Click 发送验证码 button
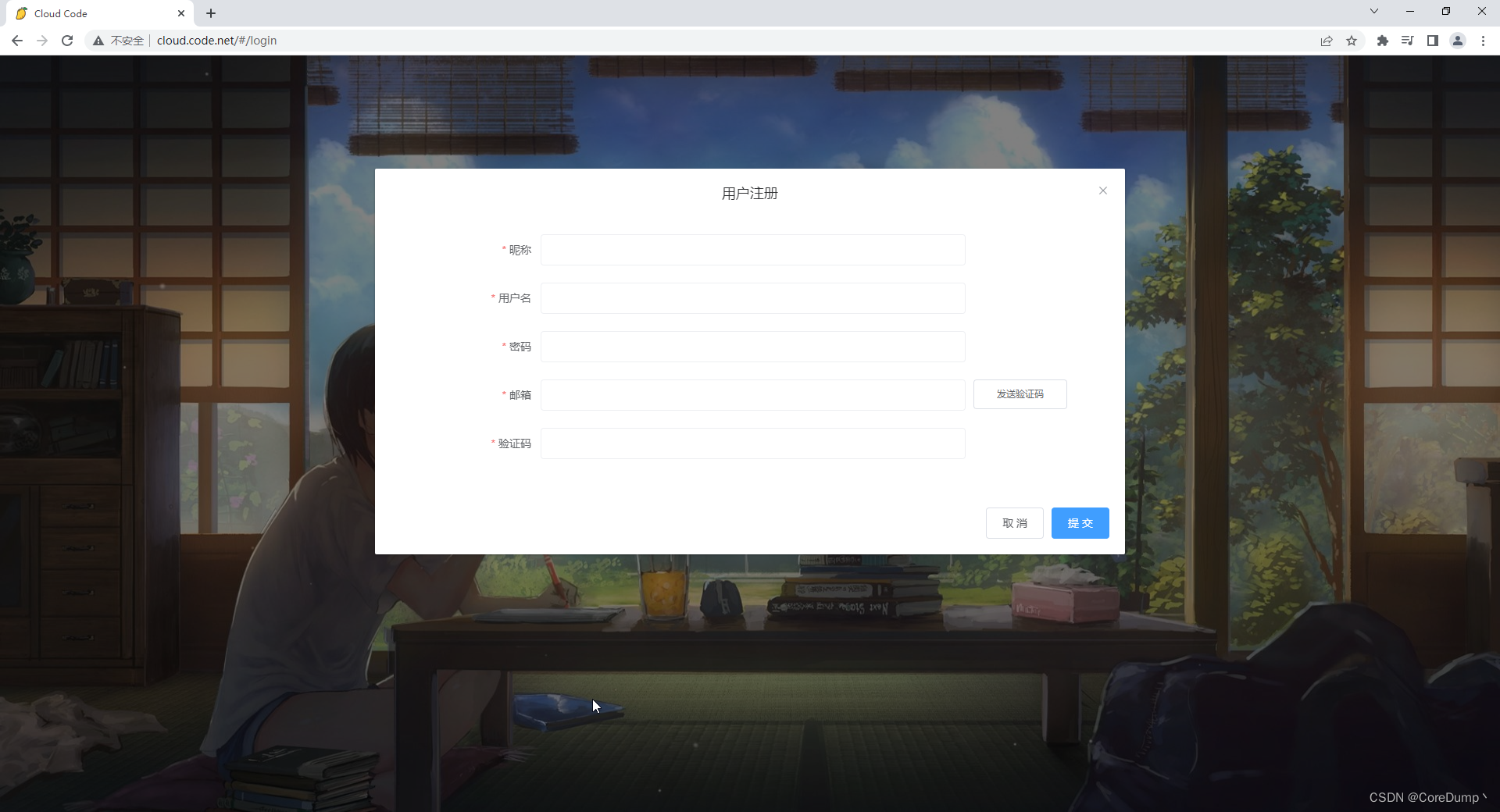 point(1020,394)
